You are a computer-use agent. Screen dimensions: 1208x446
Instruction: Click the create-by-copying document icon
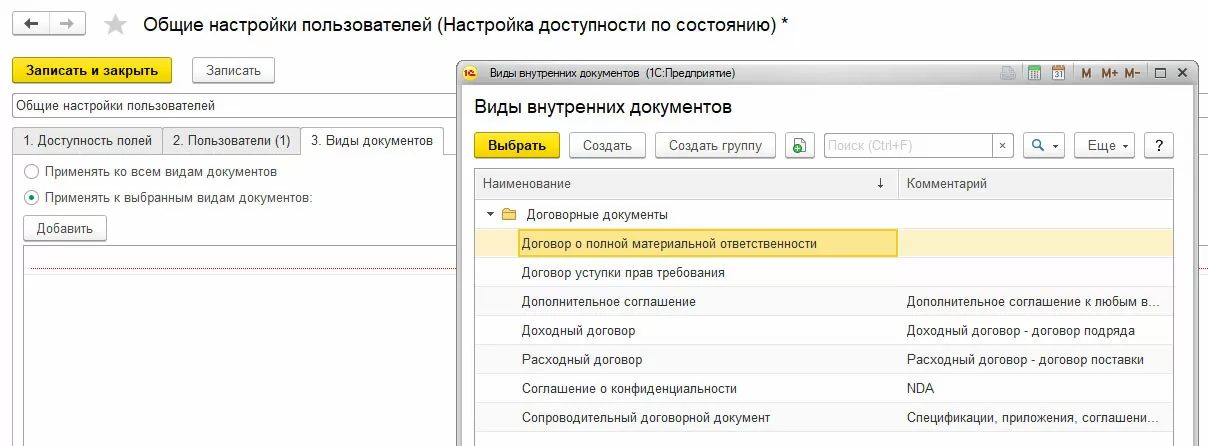click(799, 146)
